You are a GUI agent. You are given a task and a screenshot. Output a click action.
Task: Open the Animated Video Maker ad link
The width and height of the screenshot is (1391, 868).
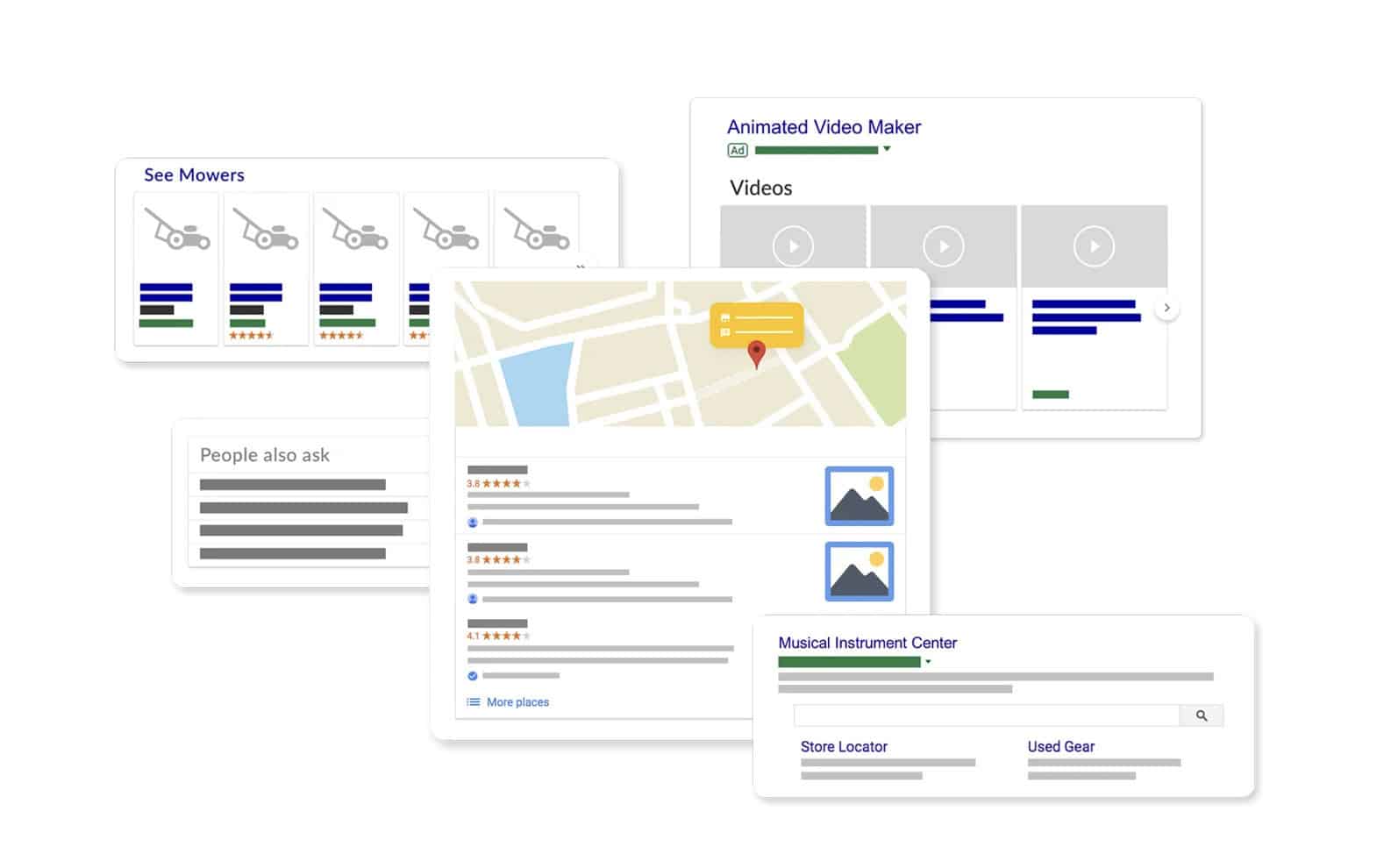pos(824,127)
